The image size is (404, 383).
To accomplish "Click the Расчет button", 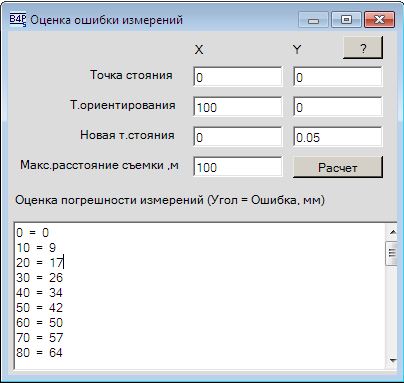I will point(337,167).
